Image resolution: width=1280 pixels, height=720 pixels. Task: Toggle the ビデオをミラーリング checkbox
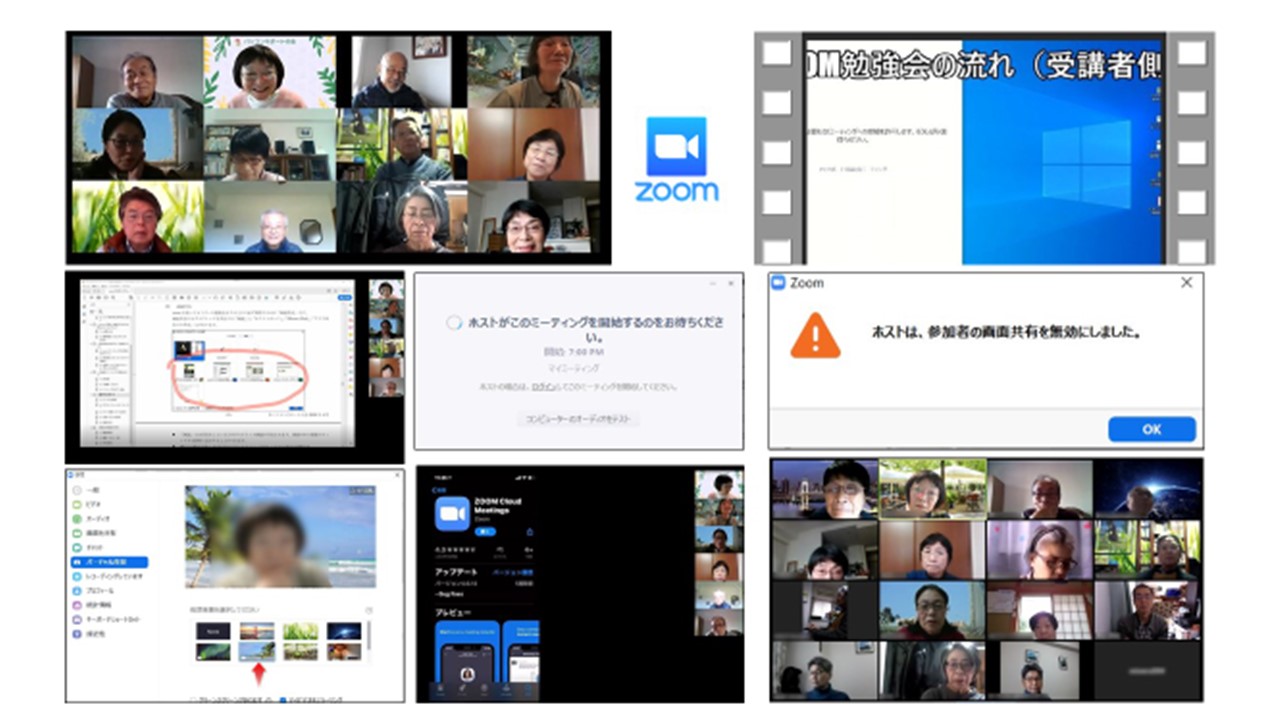[x=282, y=699]
